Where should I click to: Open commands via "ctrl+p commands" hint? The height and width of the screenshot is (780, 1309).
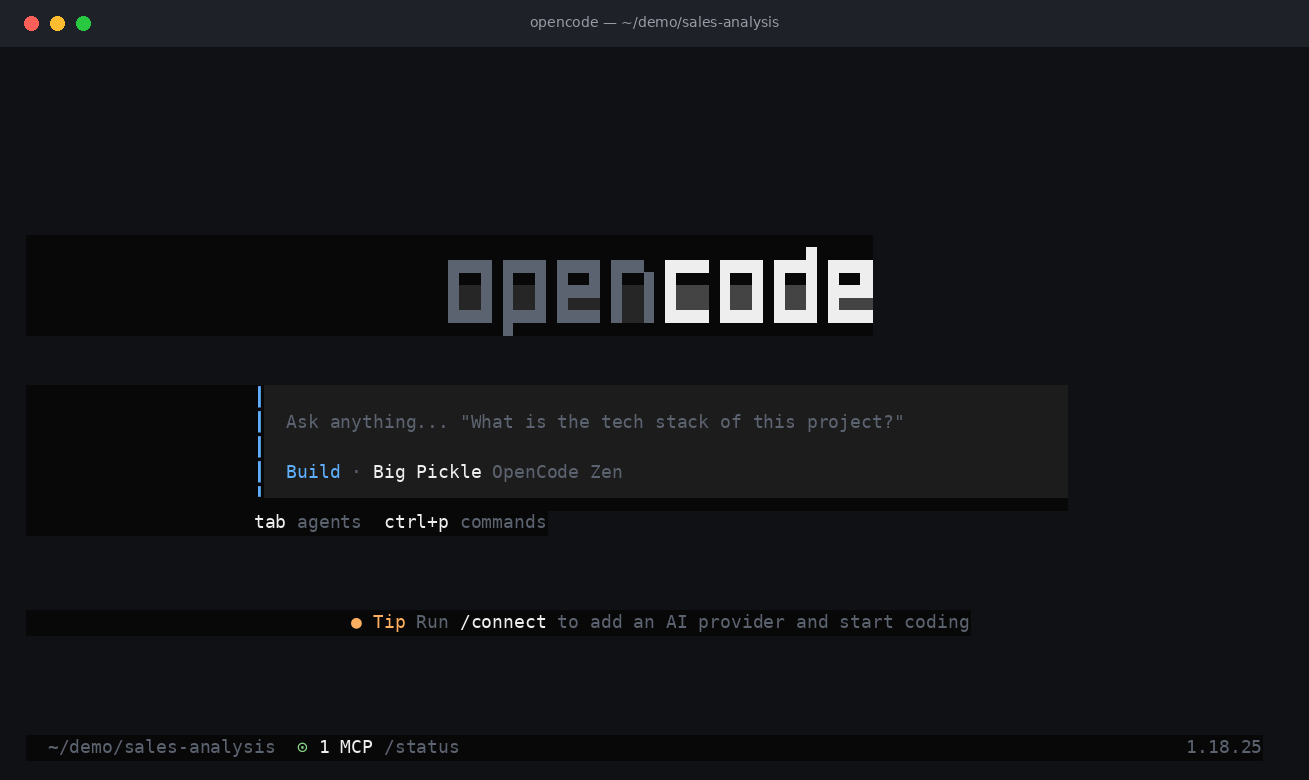point(465,522)
